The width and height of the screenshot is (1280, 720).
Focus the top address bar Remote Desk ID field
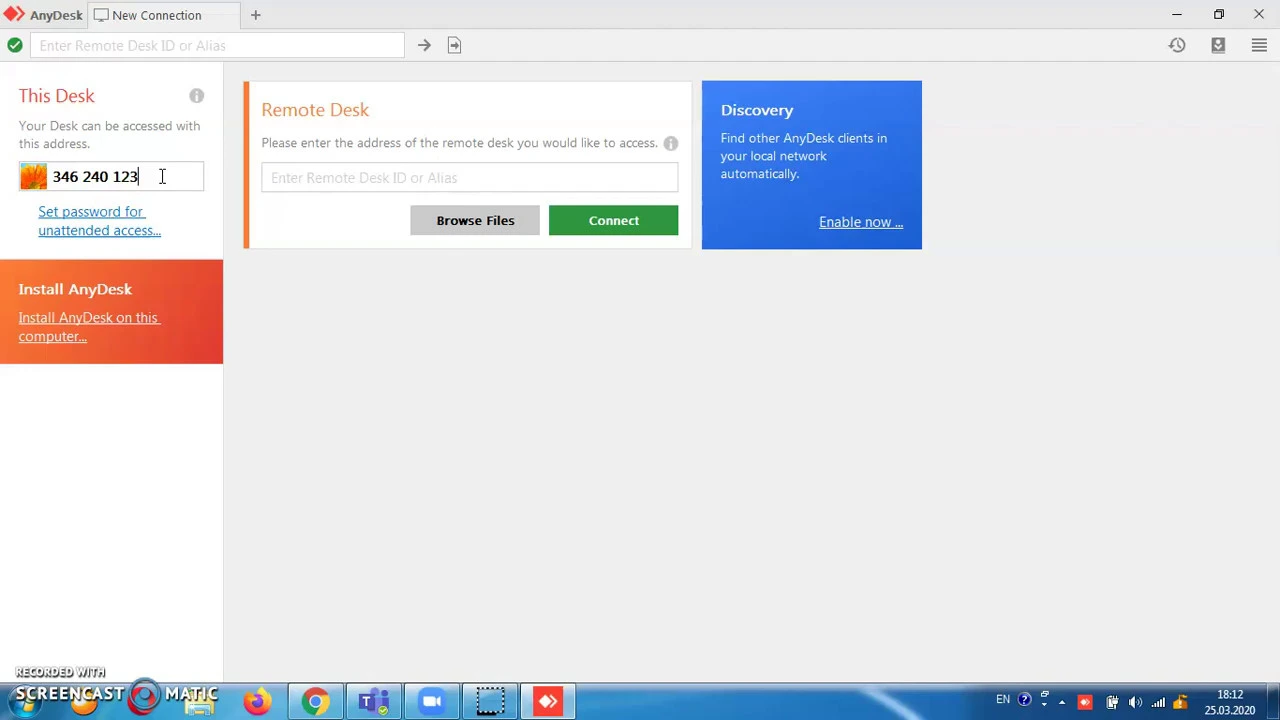point(217,45)
